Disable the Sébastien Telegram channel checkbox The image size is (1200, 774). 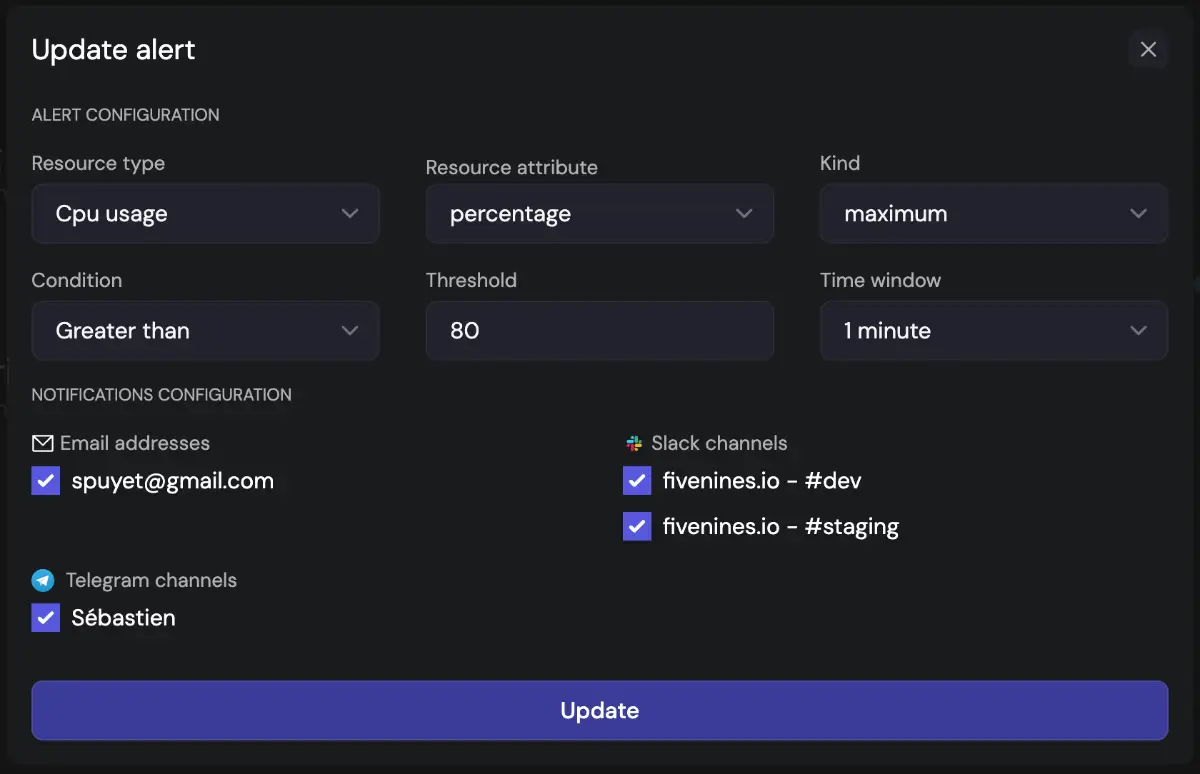[x=45, y=618]
